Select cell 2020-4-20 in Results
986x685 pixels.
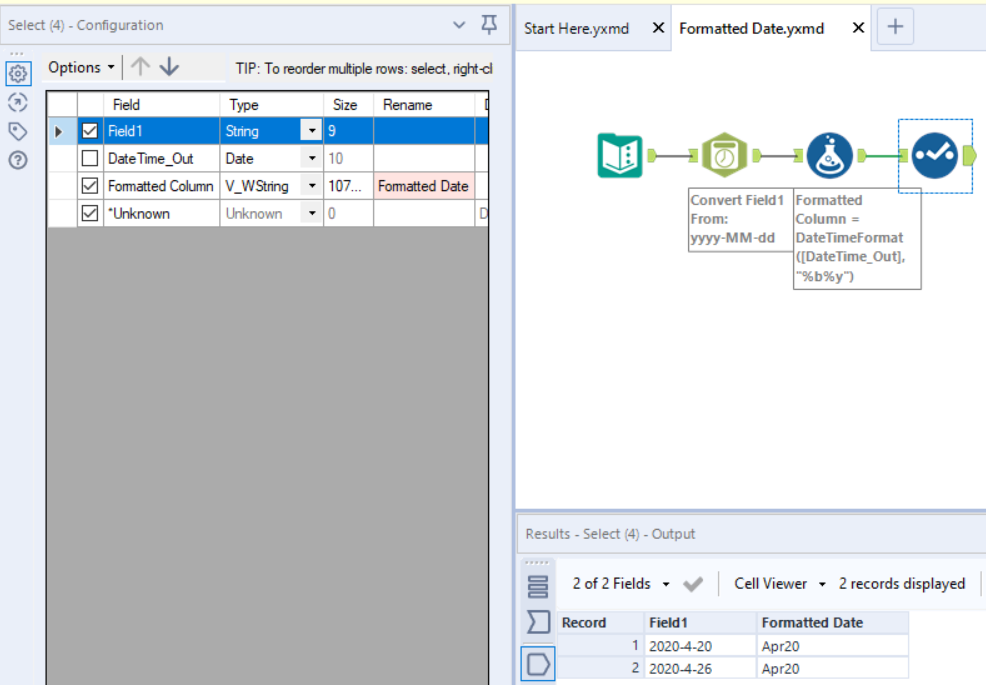(701, 646)
